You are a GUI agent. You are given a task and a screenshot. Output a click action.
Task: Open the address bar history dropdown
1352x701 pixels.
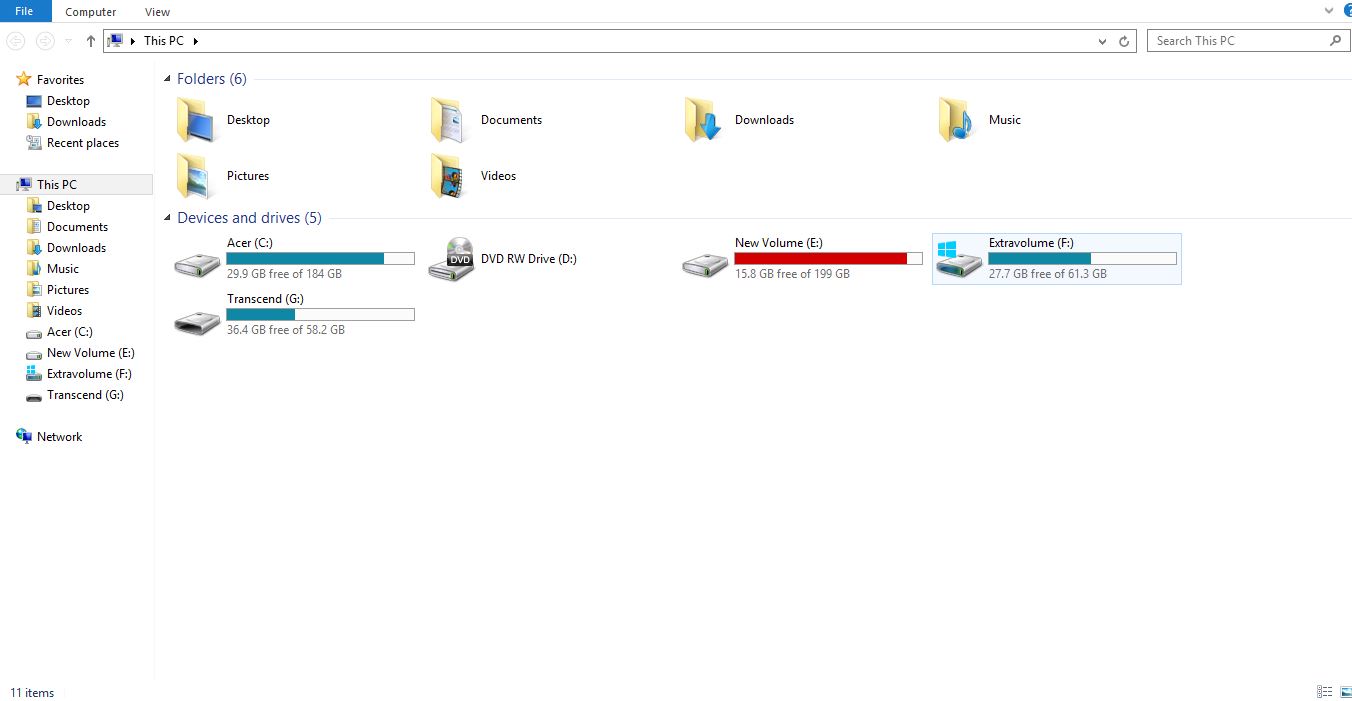1103,41
